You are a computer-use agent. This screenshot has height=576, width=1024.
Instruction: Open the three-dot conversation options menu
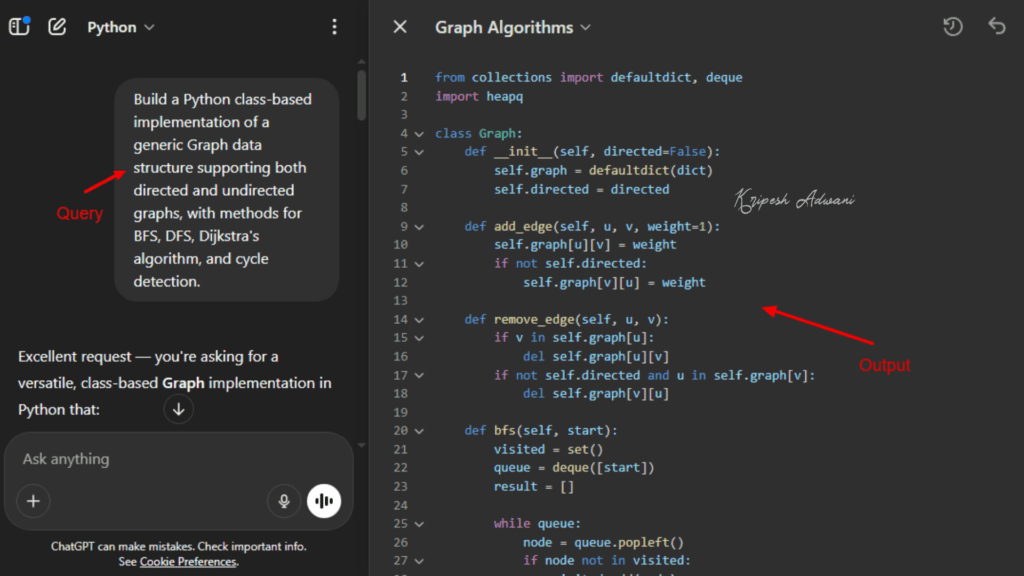[334, 26]
